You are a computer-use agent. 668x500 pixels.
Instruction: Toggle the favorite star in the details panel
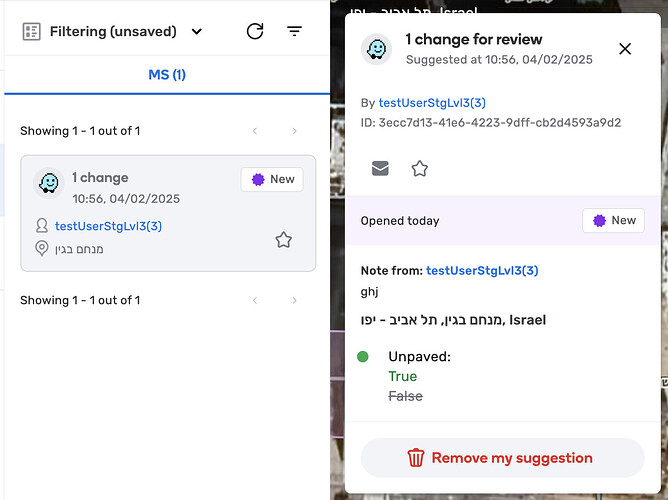420,168
